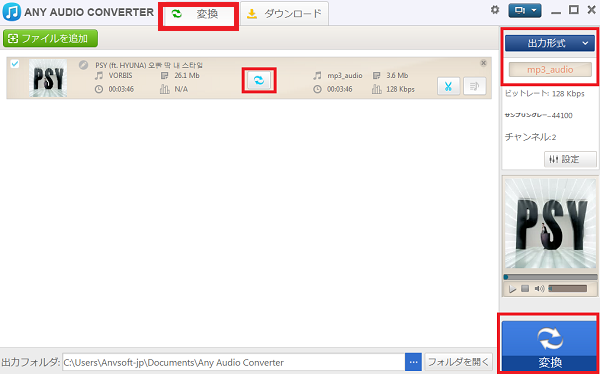Screen dimensions: 600x374
Task: Click the output folder path field
Action: tap(234, 362)
